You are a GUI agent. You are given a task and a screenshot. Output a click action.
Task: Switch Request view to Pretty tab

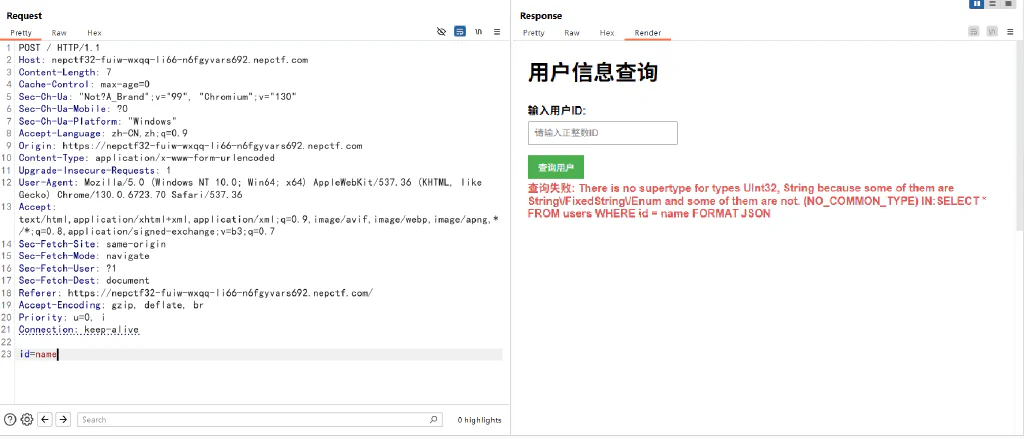point(21,33)
